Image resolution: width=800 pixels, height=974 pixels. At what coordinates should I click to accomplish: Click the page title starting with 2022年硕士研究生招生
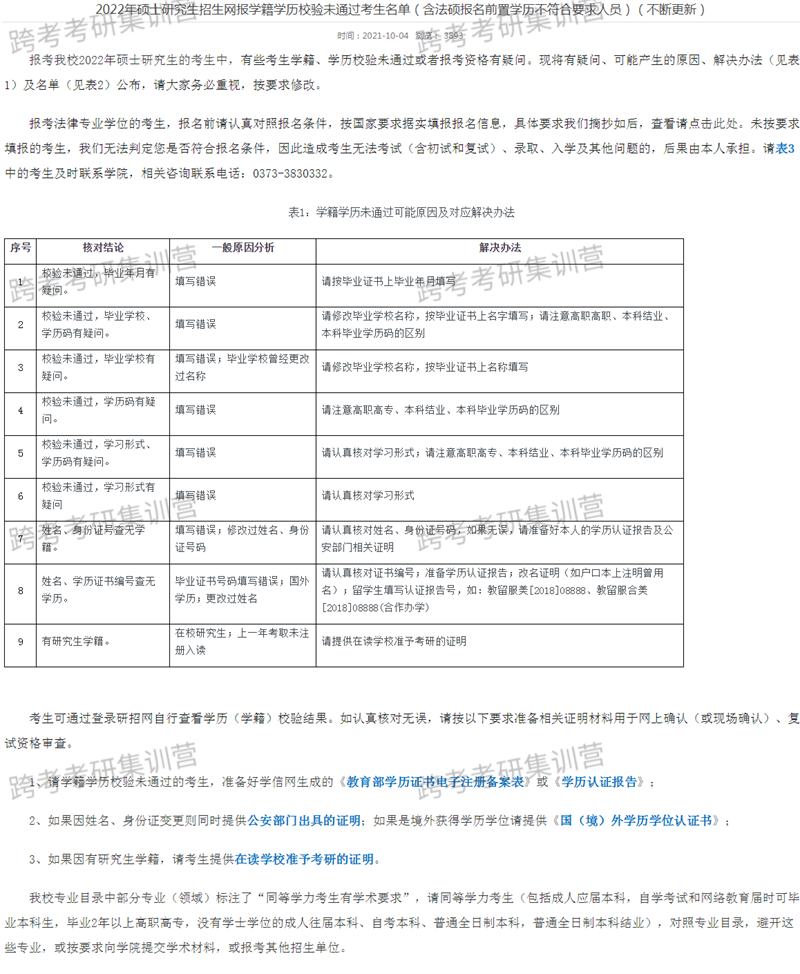click(400, 10)
